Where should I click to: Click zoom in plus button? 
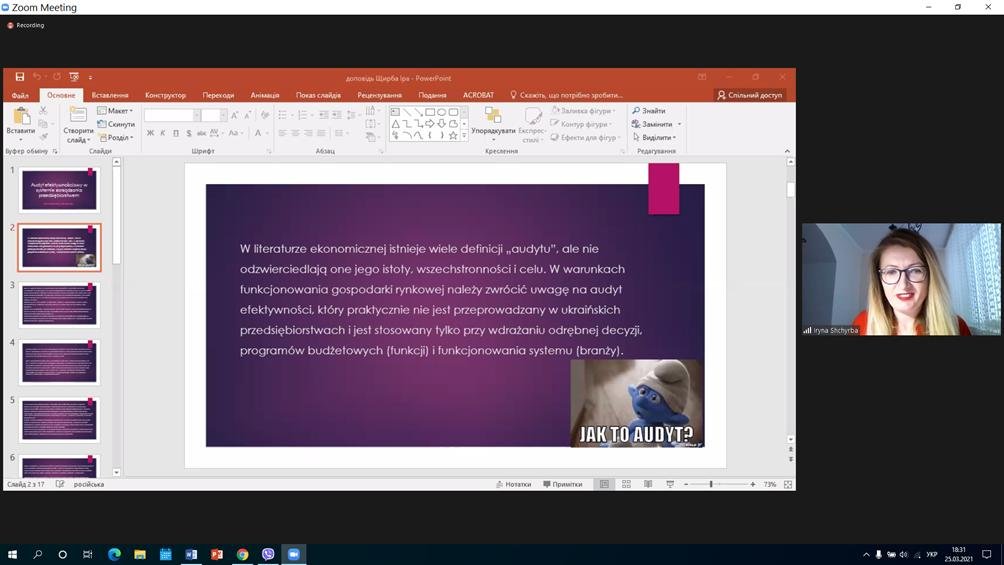click(x=753, y=484)
